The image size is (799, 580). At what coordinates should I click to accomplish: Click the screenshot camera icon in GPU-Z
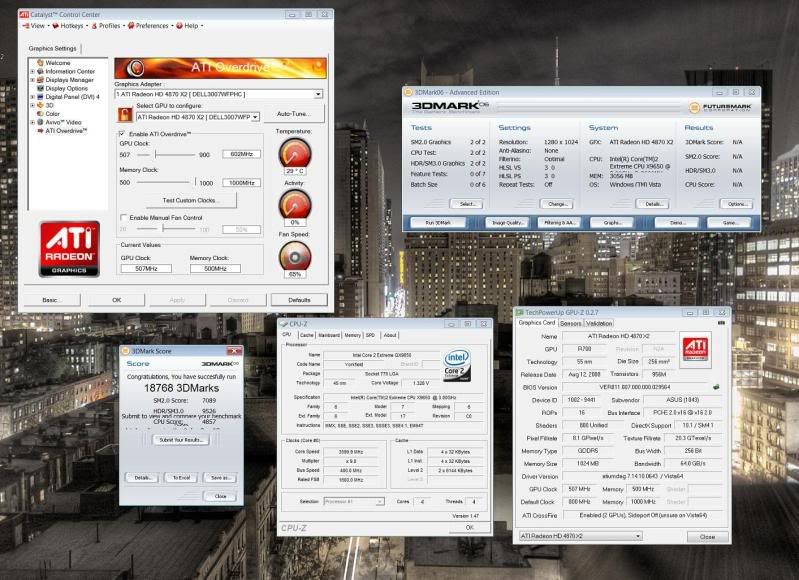point(721,323)
